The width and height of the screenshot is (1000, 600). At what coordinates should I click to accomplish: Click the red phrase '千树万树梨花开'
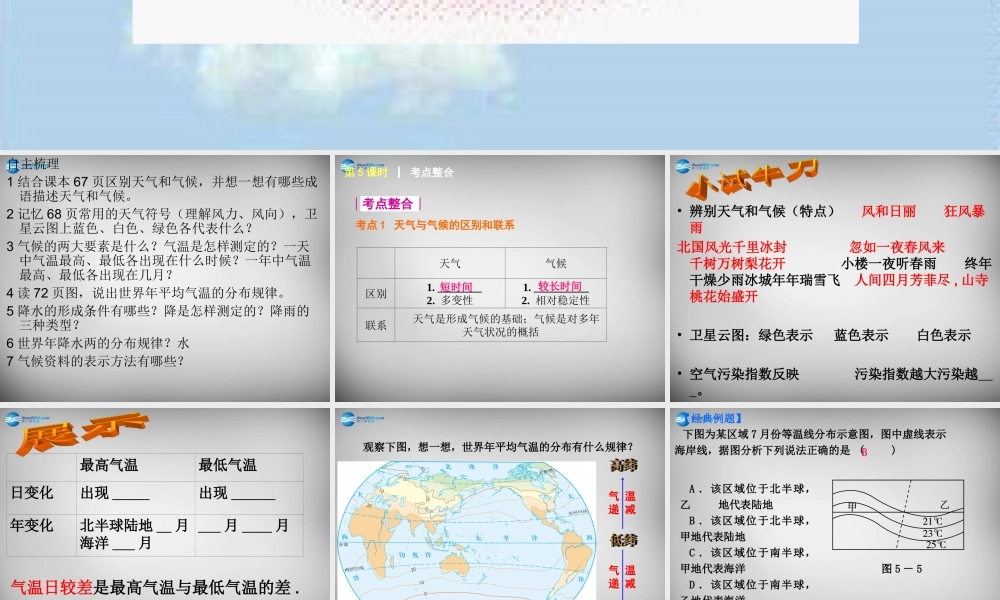(x=737, y=263)
